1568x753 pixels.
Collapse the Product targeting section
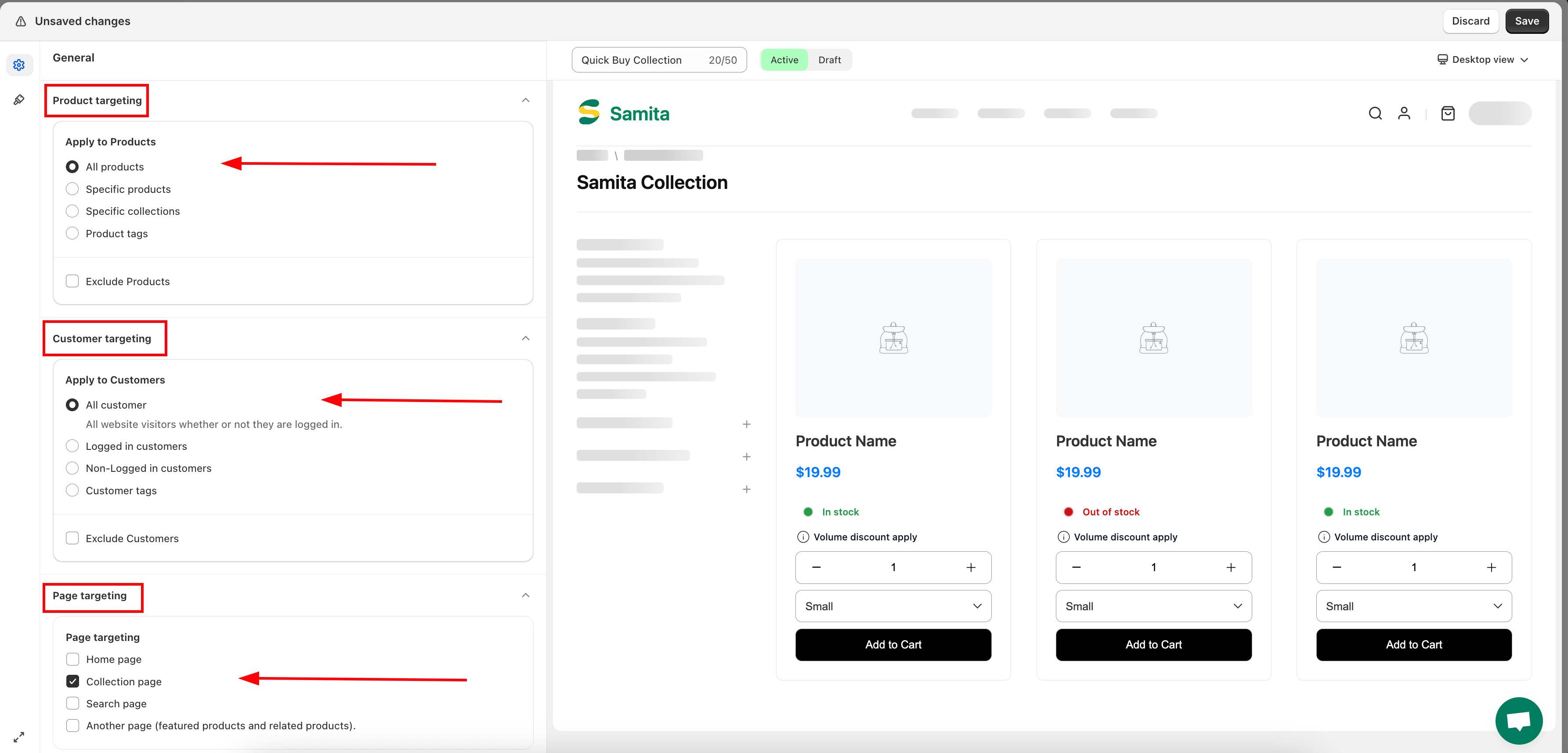(x=525, y=101)
